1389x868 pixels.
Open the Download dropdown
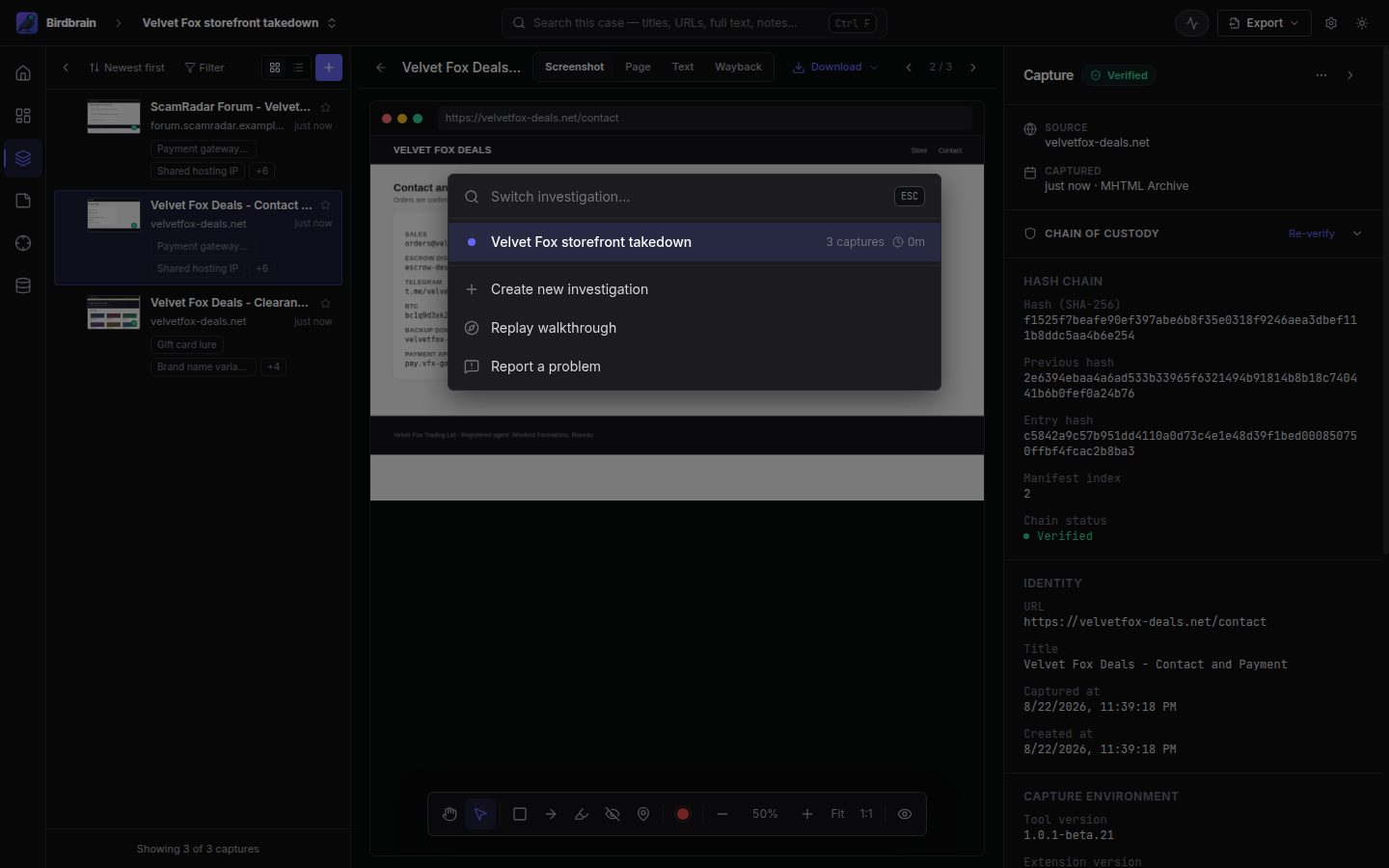click(835, 68)
